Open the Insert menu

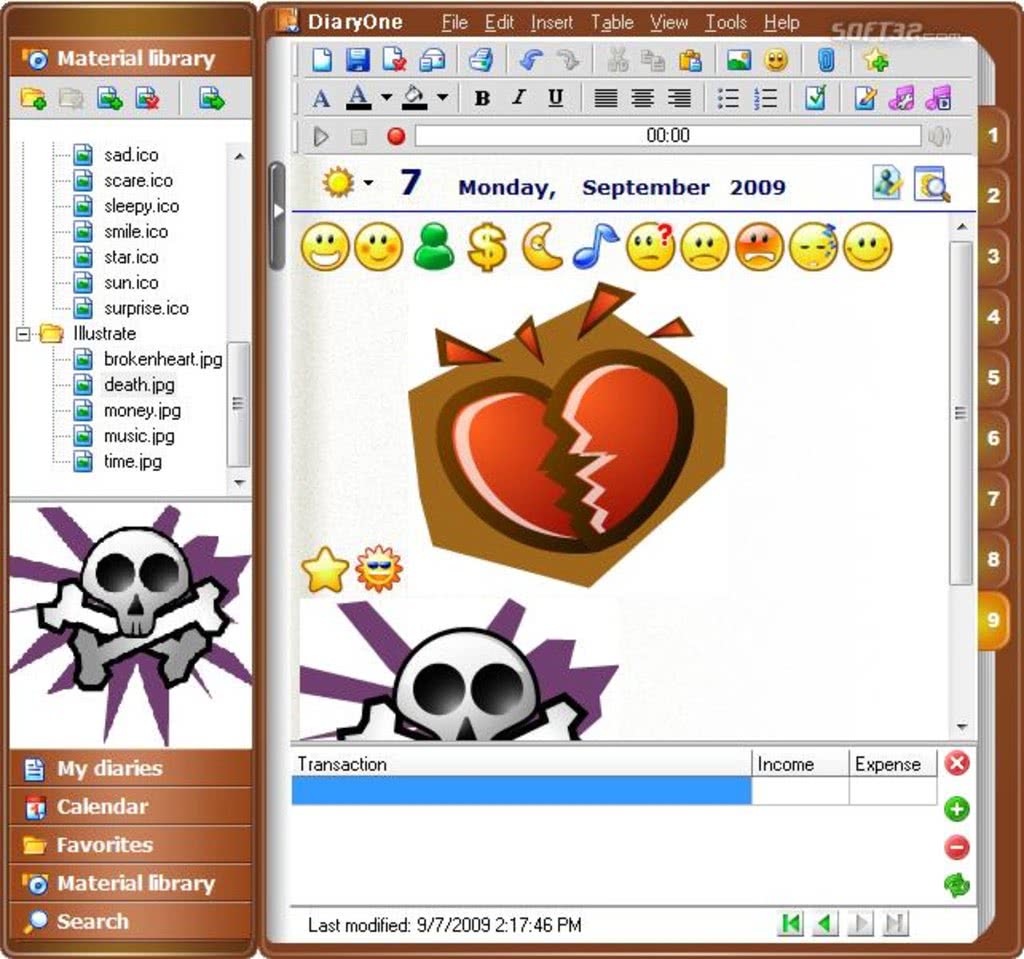click(552, 22)
